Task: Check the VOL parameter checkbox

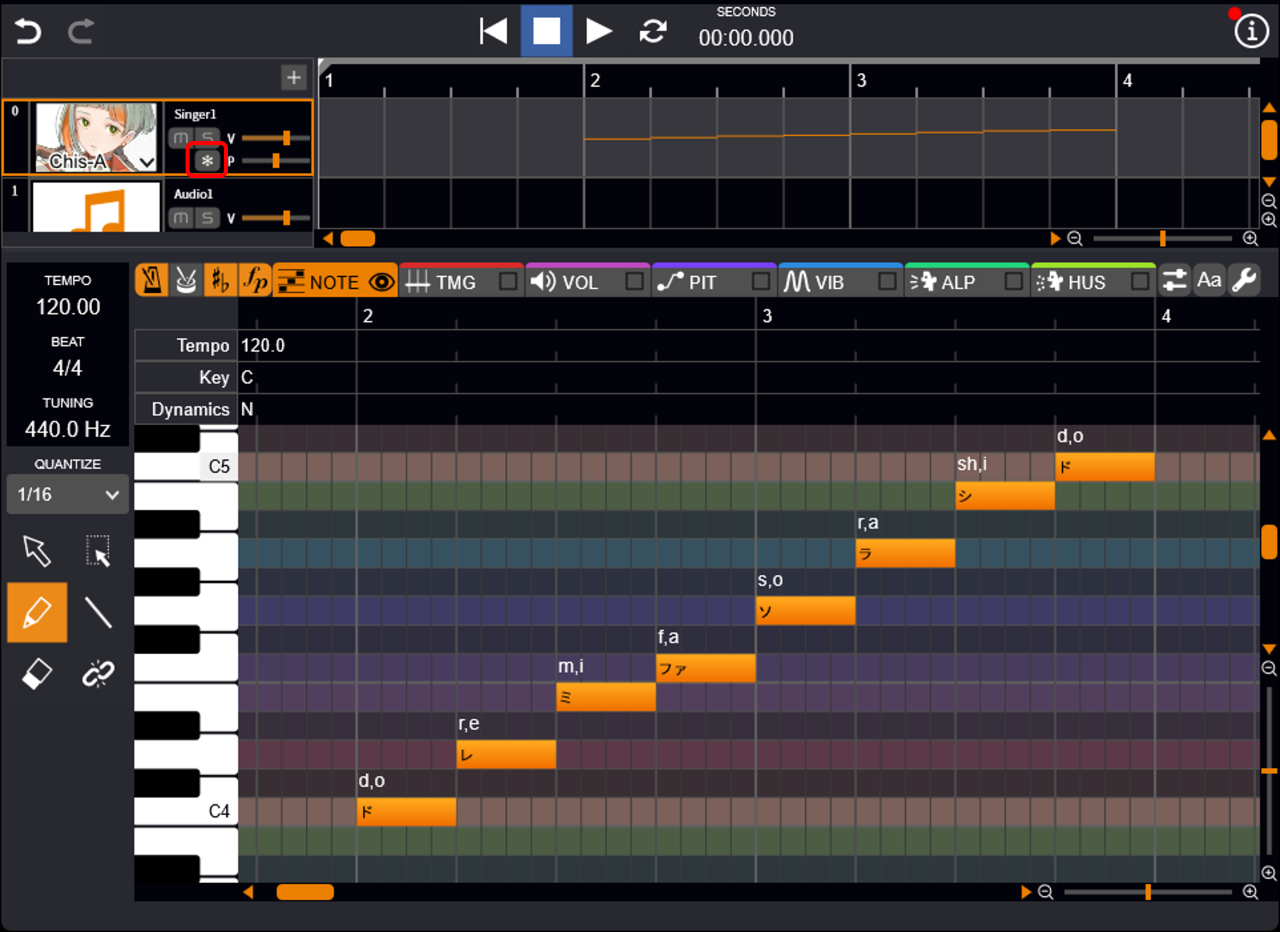Action: click(x=634, y=282)
